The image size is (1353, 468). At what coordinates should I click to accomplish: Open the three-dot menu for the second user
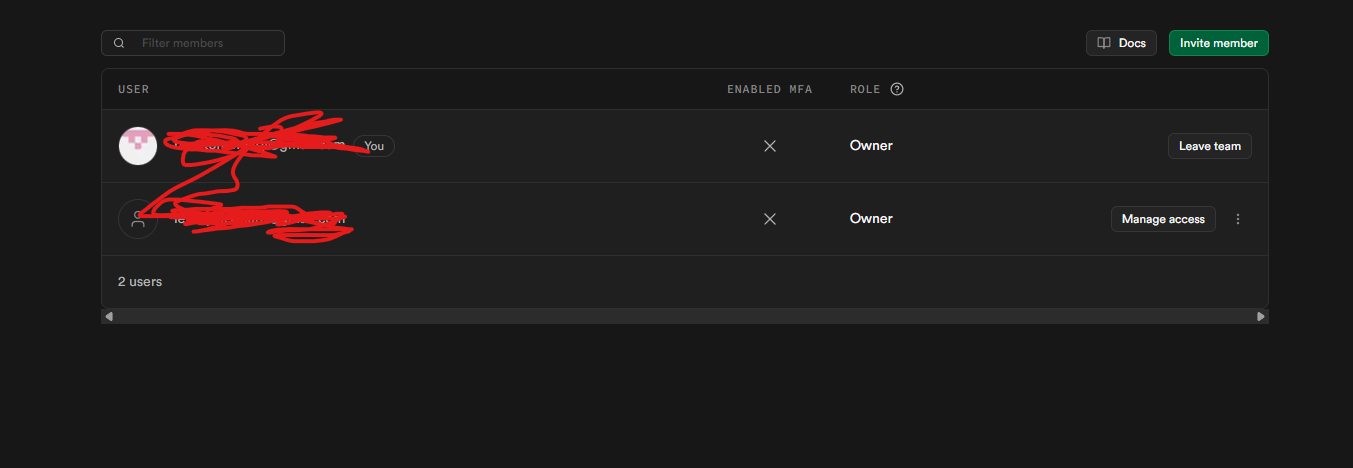click(1238, 219)
